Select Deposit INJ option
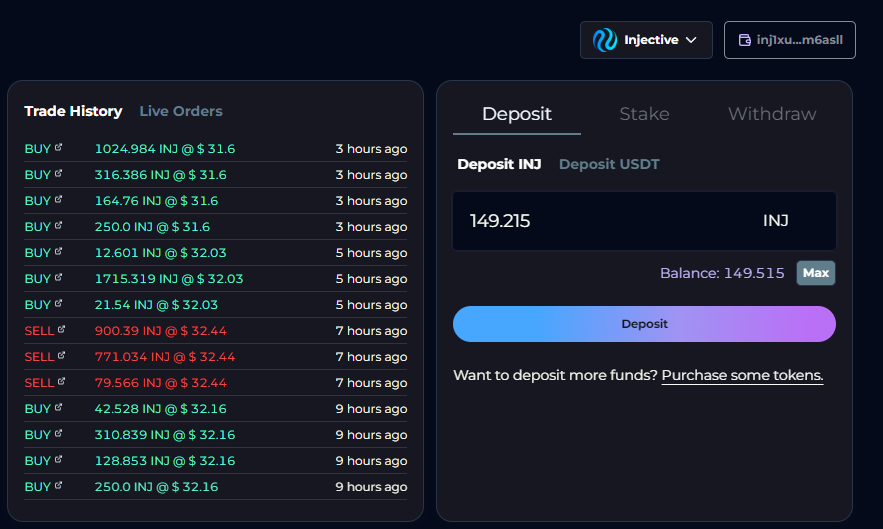 point(499,164)
